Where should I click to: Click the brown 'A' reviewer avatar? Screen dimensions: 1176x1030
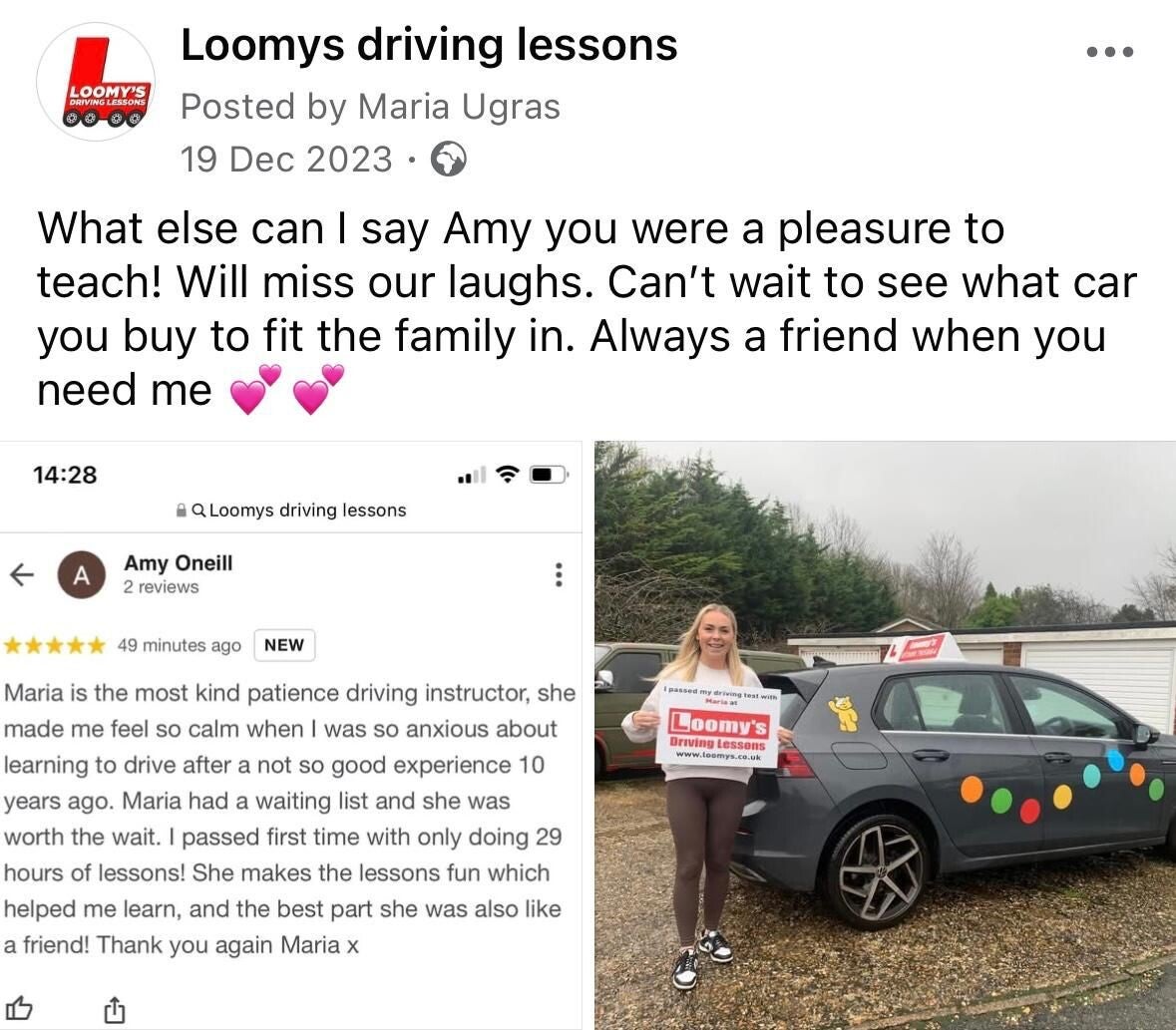tap(82, 575)
